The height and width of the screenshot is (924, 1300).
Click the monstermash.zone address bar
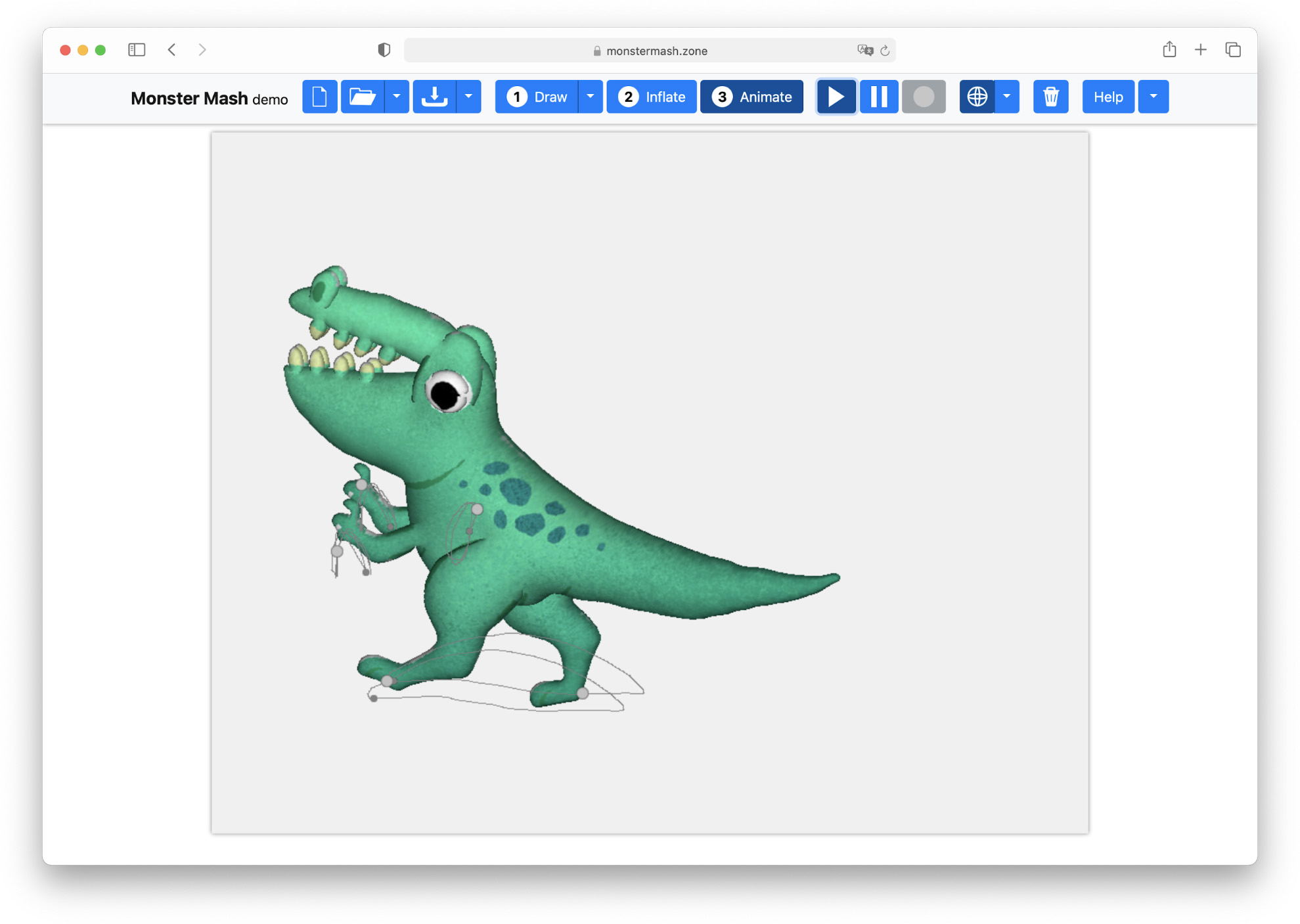pyautogui.click(x=650, y=51)
